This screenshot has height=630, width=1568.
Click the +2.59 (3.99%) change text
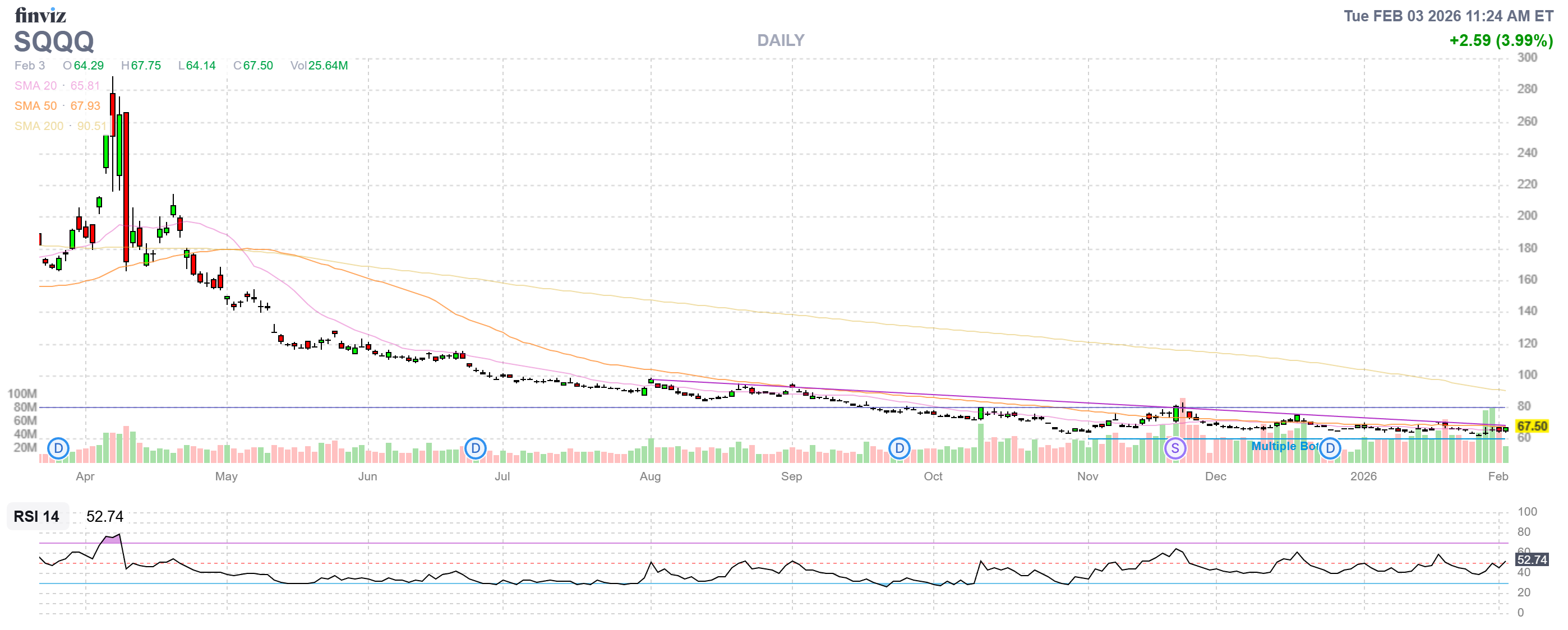point(1501,41)
